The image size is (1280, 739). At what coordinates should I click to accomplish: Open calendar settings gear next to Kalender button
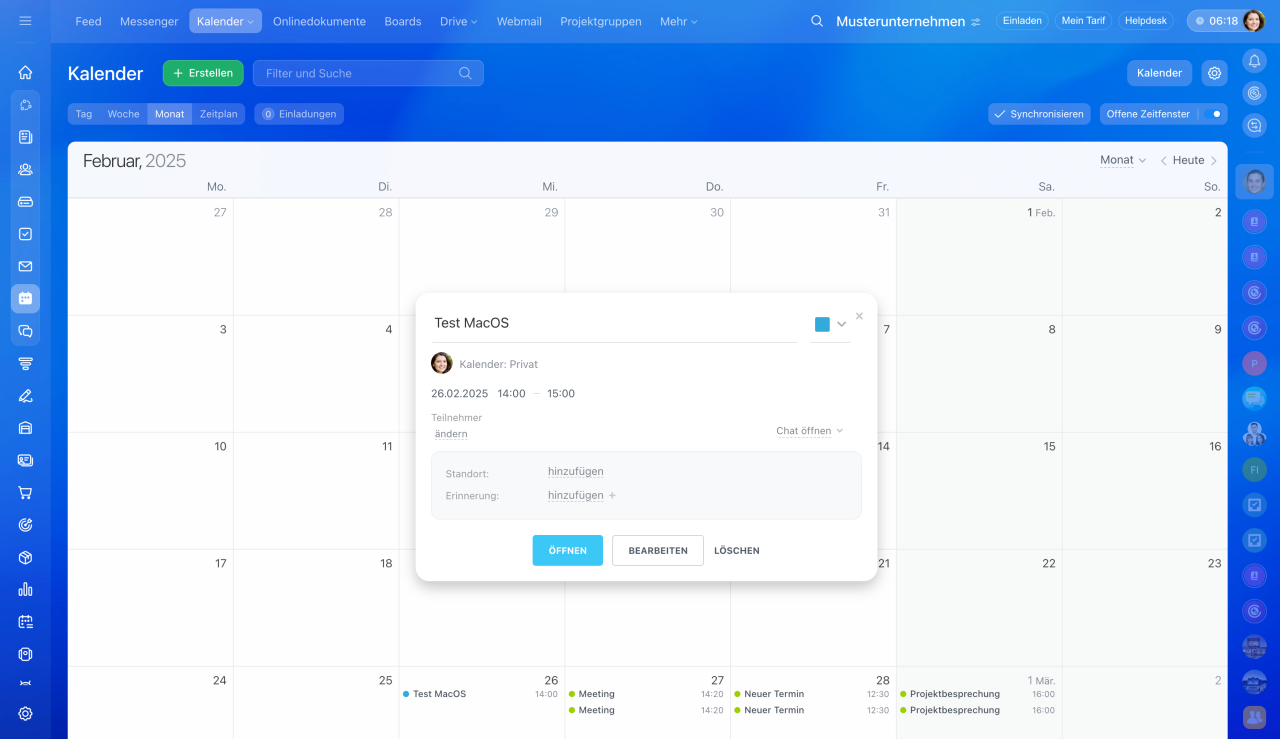[x=1214, y=73]
